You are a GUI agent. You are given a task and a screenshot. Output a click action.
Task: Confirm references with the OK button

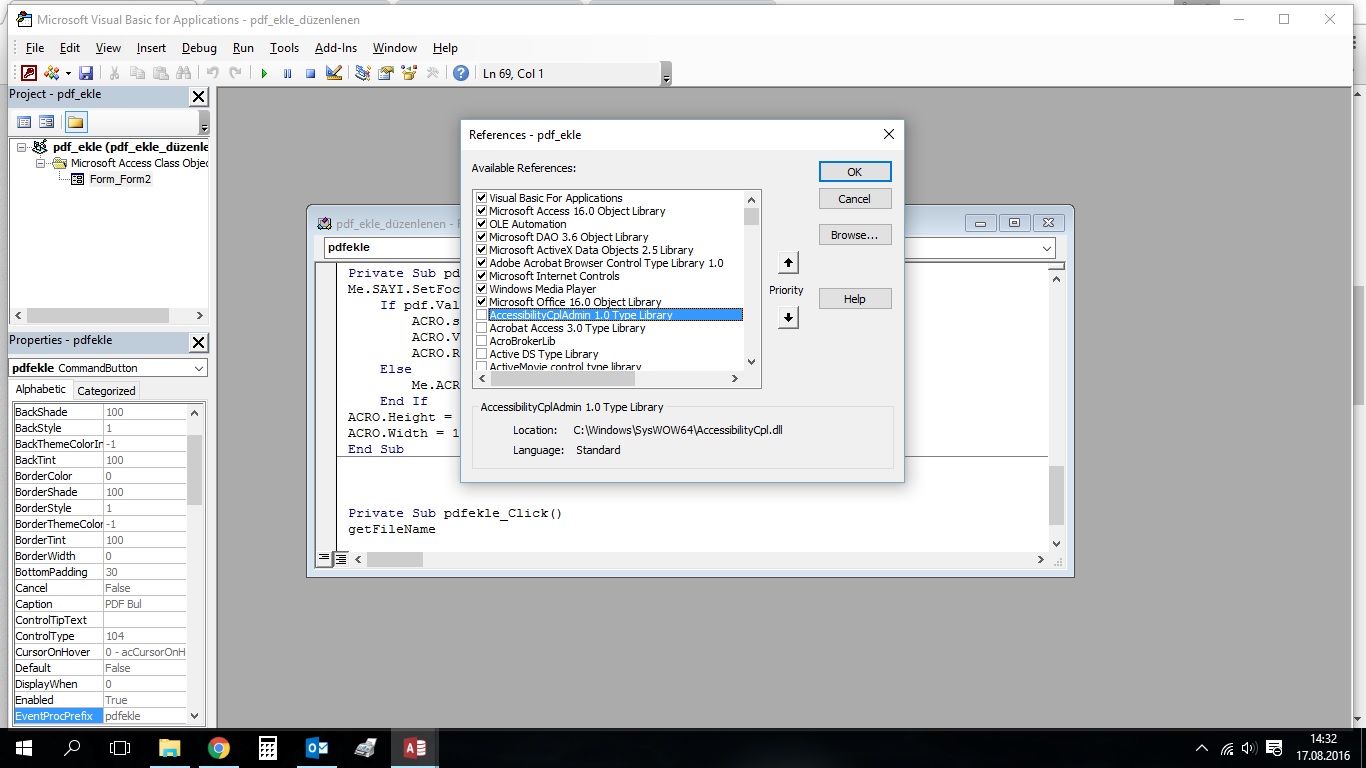coord(854,172)
